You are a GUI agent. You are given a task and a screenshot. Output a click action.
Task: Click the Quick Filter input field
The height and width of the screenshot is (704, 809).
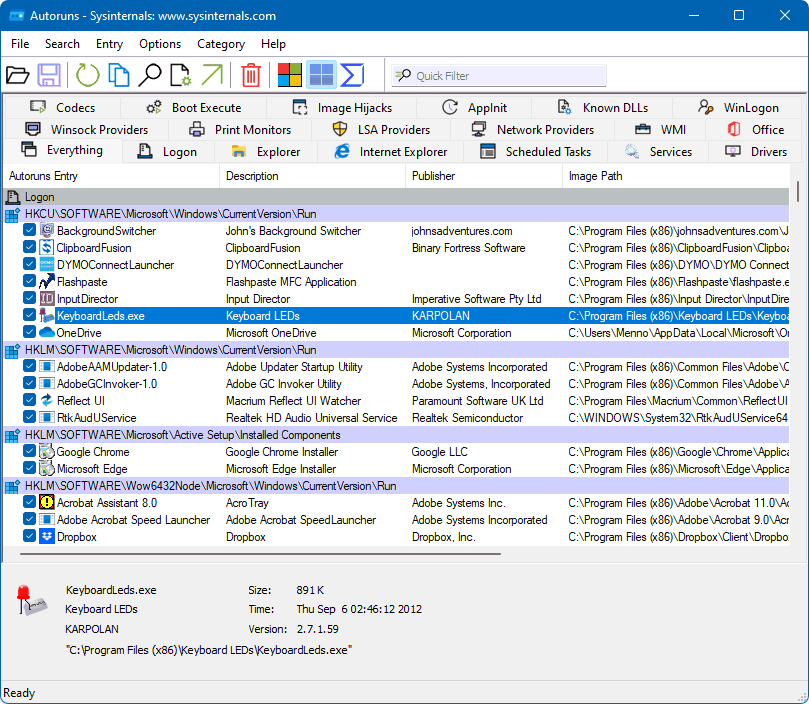pyautogui.click(x=498, y=76)
